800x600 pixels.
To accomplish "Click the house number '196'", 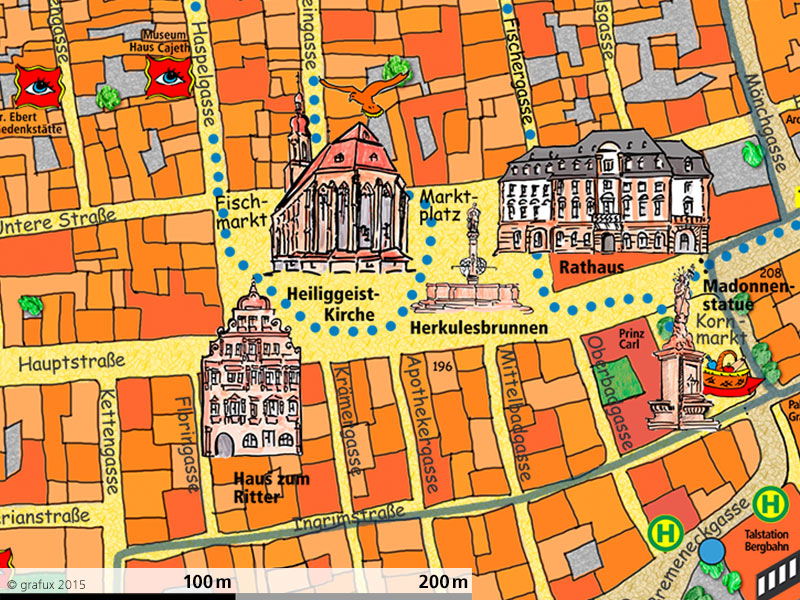I will coord(442,366).
